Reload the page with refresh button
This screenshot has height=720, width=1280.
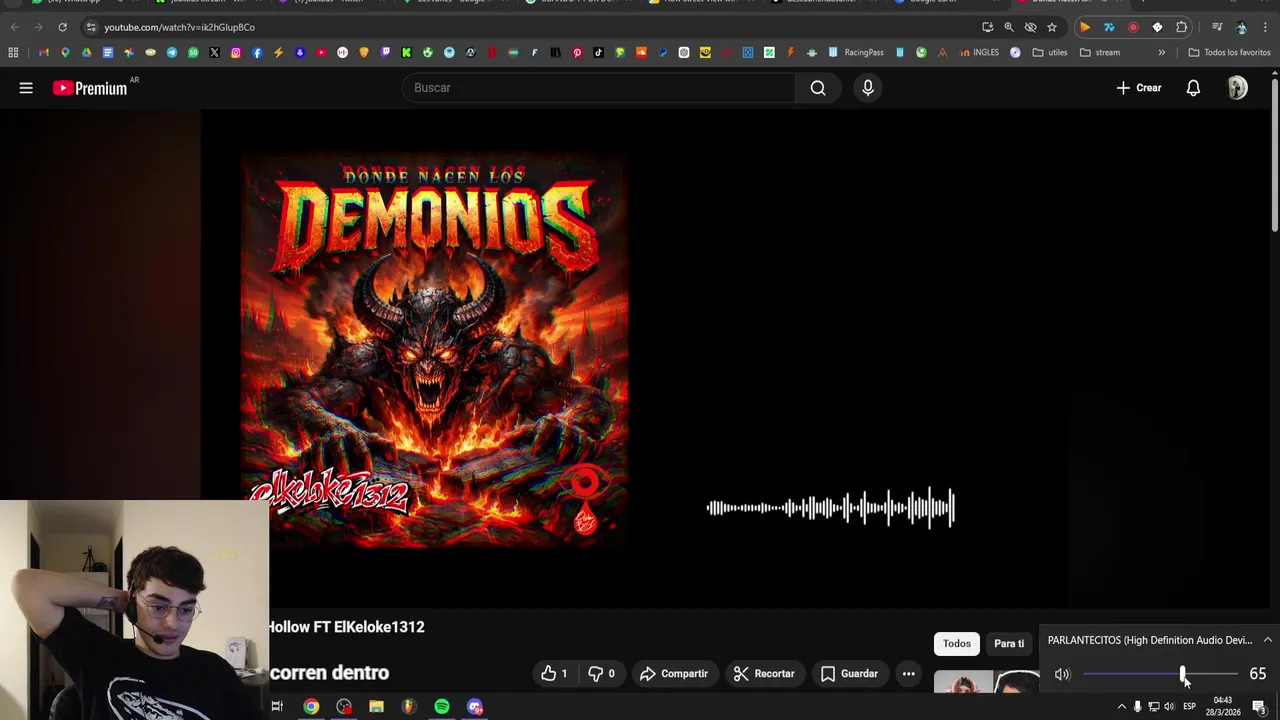click(62, 27)
